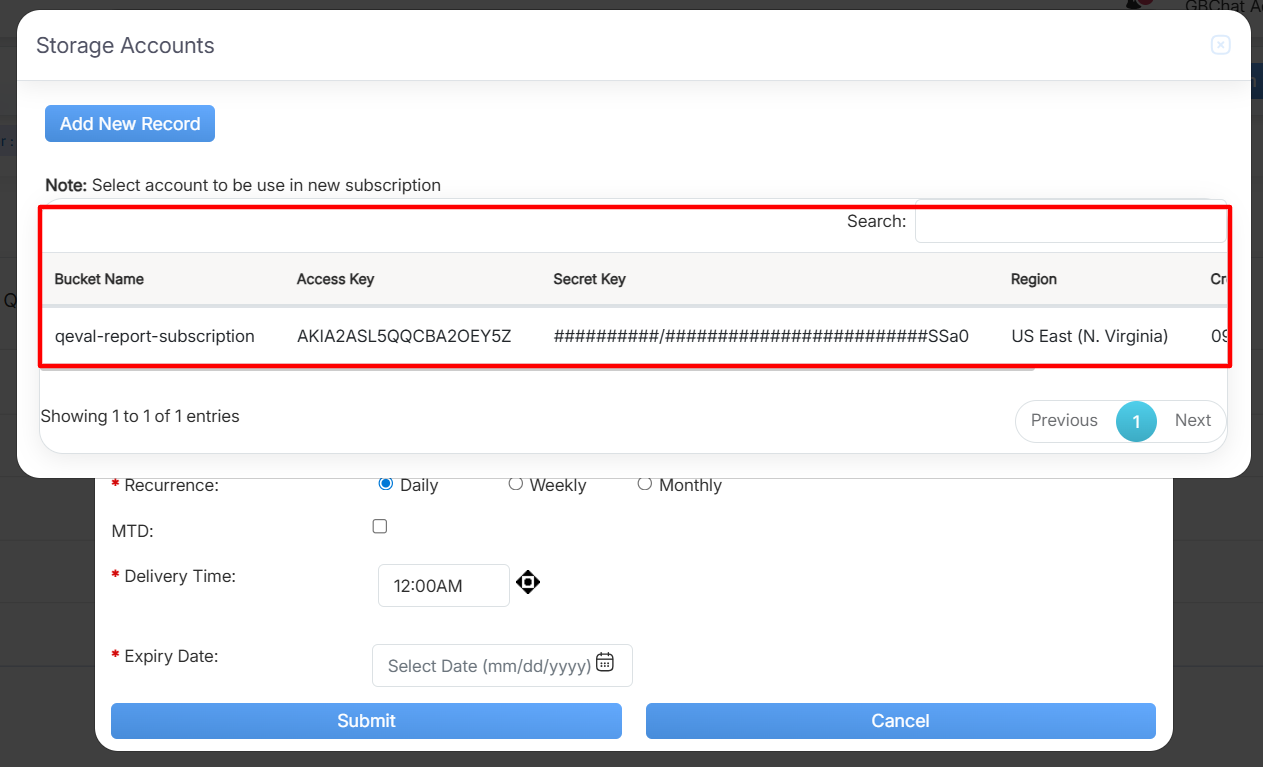The width and height of the screenshot is (1263, 767).
Task: Focus the Search input field
Action: [x=1070, y=222]
